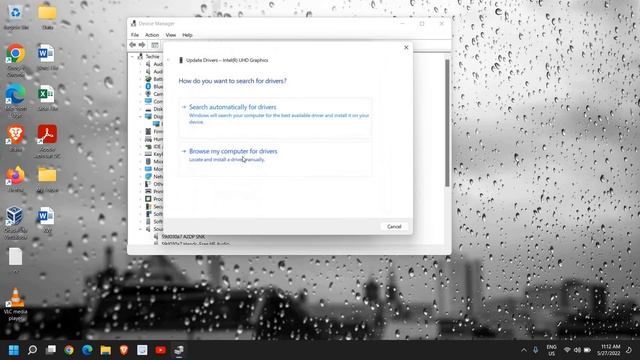Open the Excel file on desktop
The width and height of the screenshot is (640, 360).
[x=47, y=98]
